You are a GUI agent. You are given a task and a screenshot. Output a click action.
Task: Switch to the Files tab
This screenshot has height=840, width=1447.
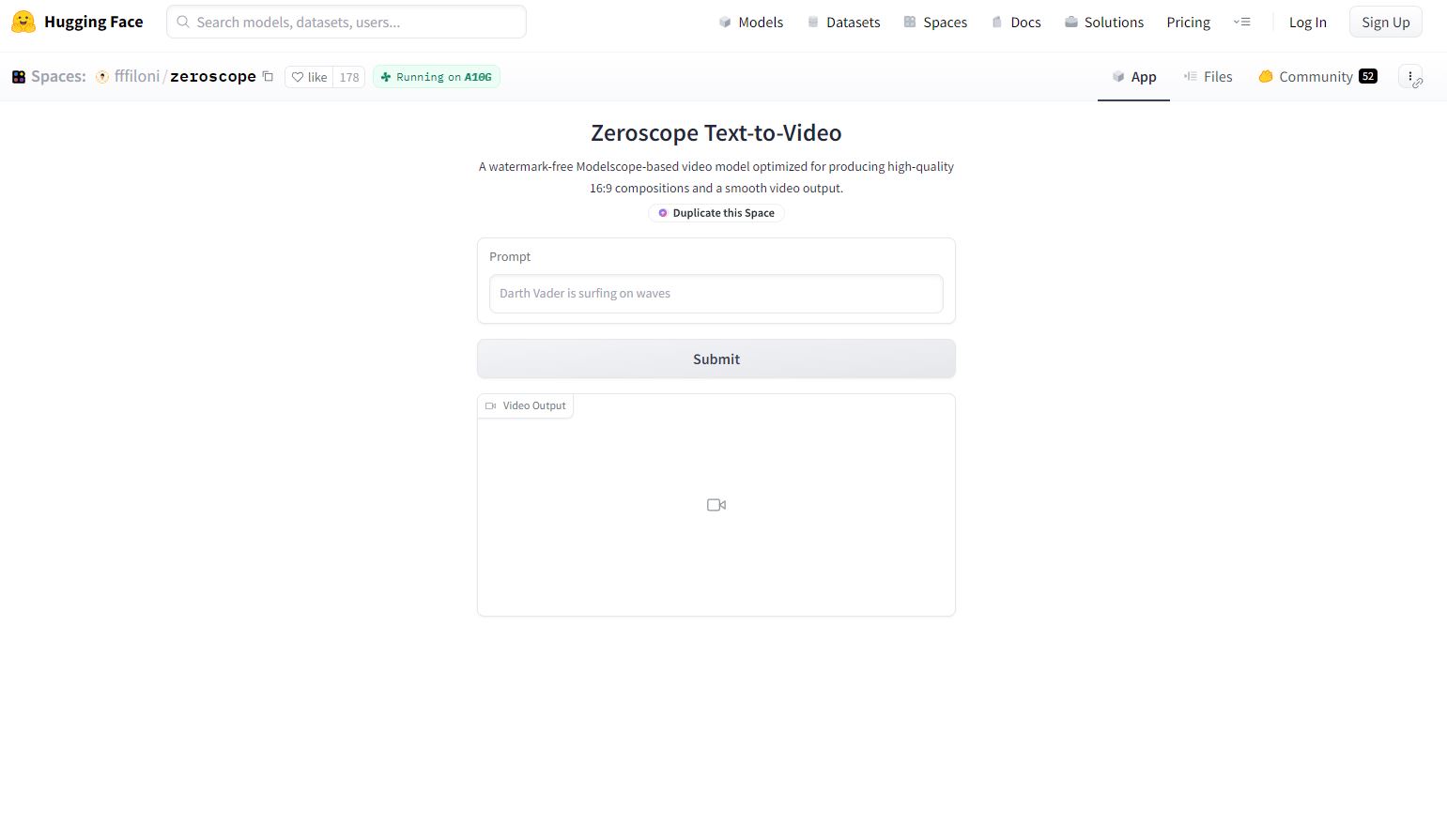[x=1208, y=77]
